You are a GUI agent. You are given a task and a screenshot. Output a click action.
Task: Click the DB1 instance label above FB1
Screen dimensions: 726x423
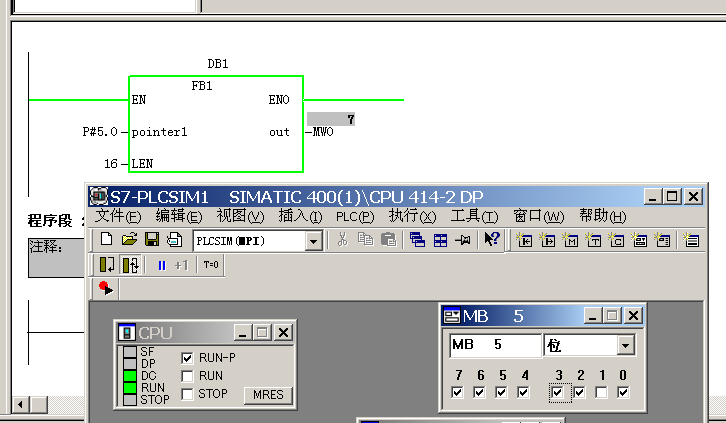(218, 64)
